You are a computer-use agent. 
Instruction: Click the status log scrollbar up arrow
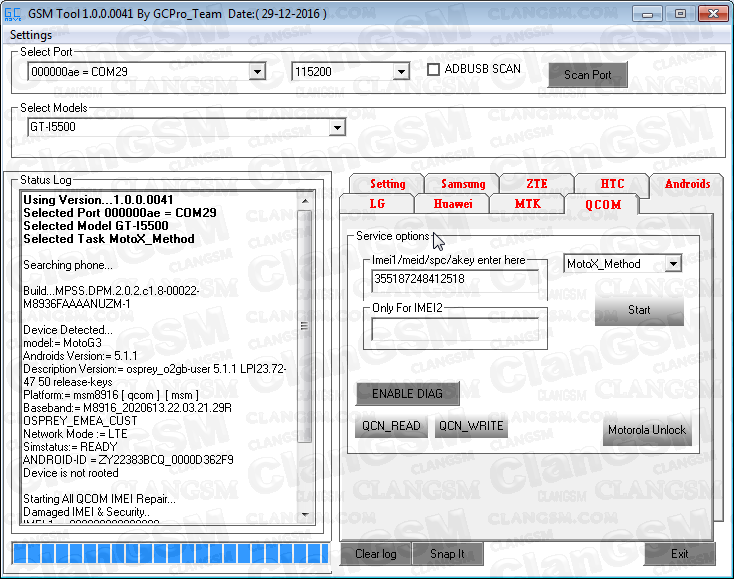coord(305,200)
